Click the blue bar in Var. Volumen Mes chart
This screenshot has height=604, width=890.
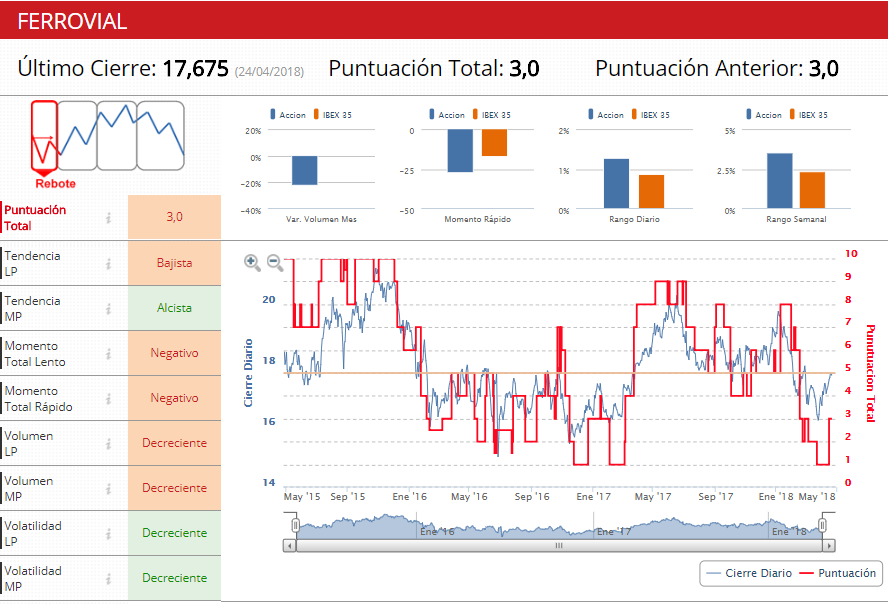(305, 170)
